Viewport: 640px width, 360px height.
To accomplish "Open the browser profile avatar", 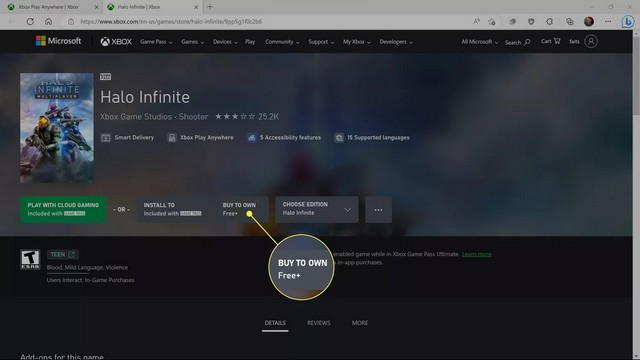I will [589, 22].
